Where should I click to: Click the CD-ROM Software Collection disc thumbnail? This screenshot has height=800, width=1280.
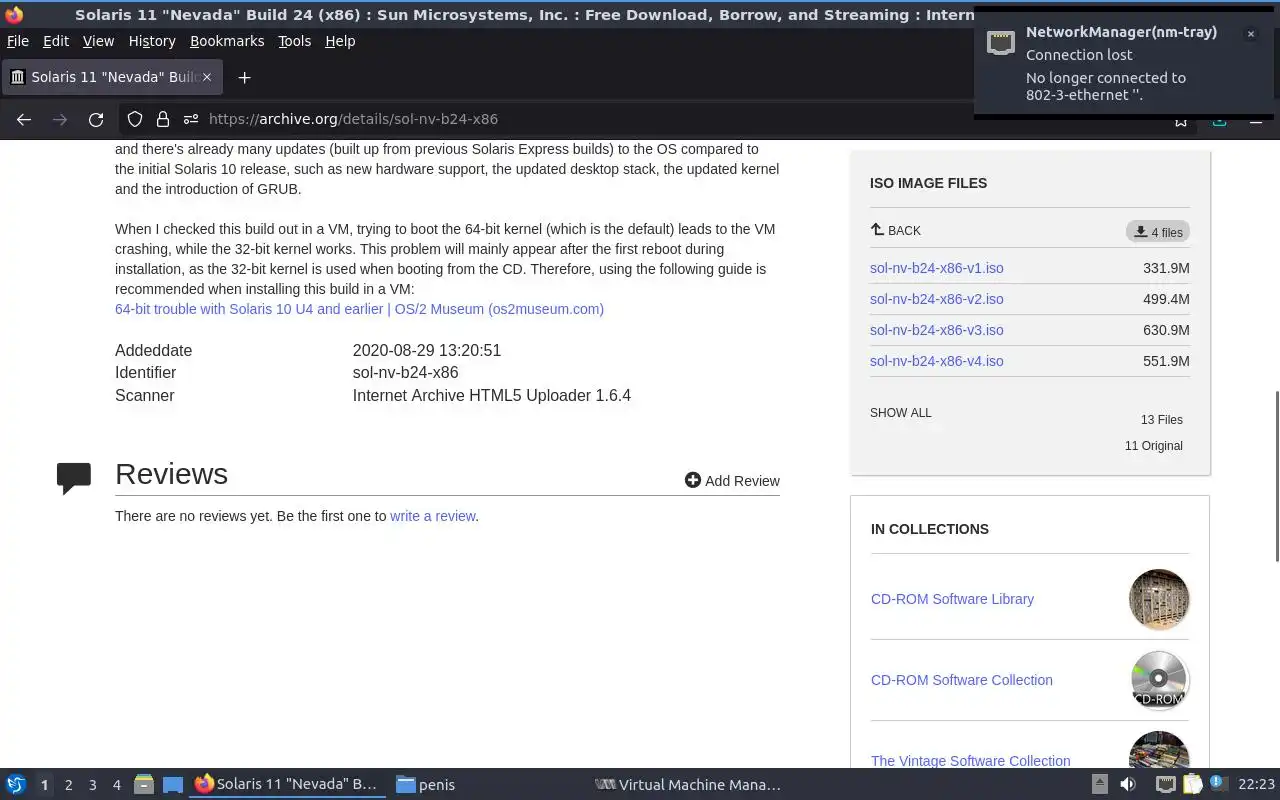coord(1159,680)
